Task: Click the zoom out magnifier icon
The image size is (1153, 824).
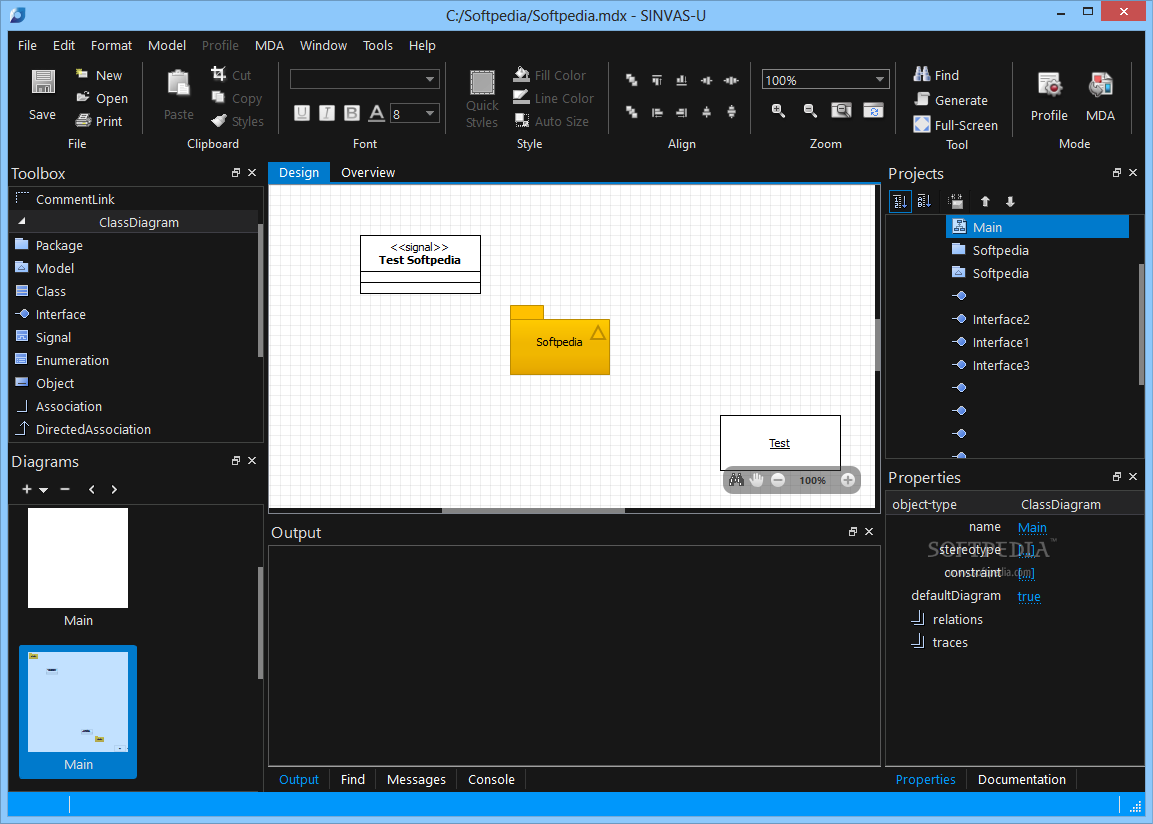Action: click(x=810, y=110)
